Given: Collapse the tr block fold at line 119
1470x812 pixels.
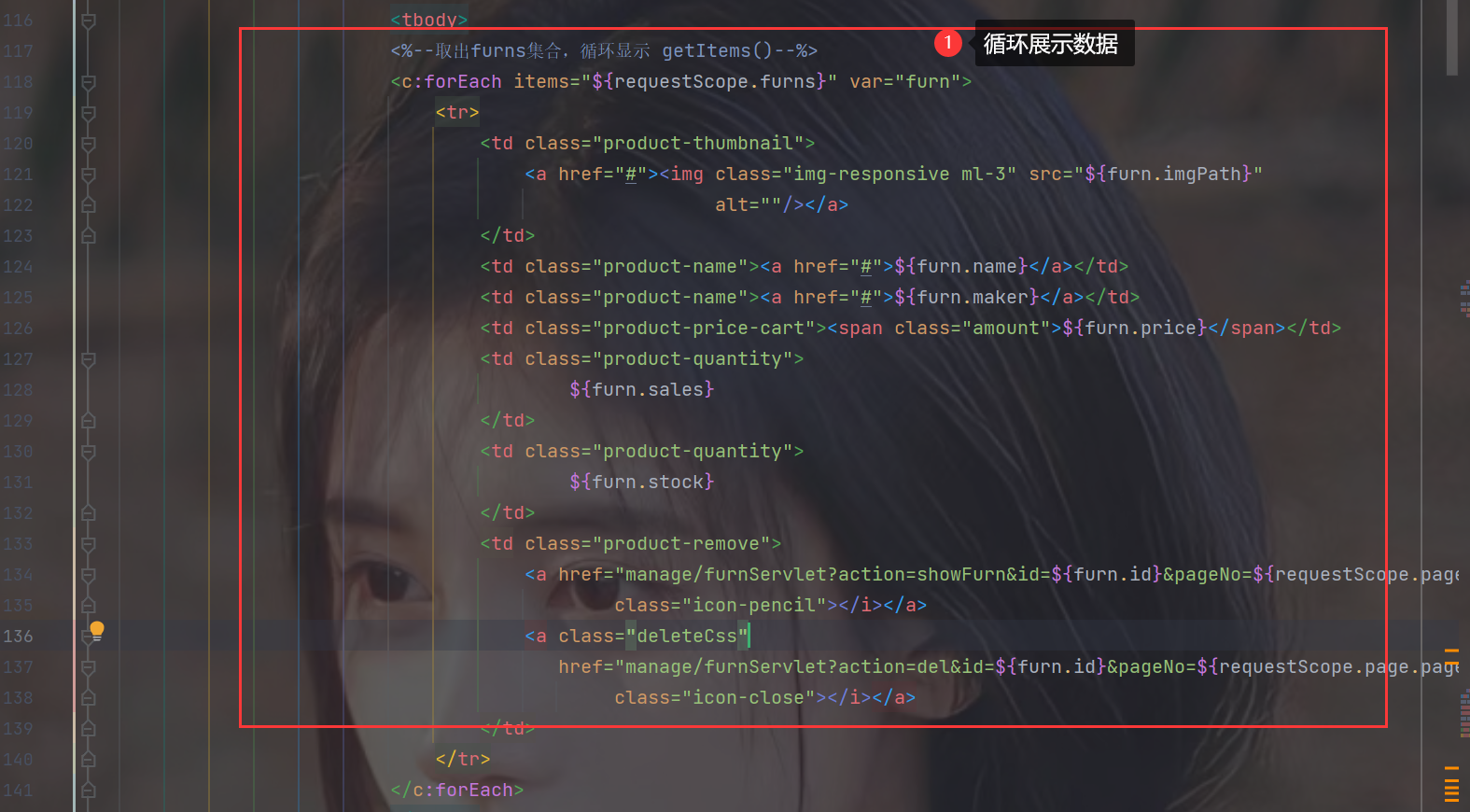Looking at the screenshot, I should click(x=88, y=113).
